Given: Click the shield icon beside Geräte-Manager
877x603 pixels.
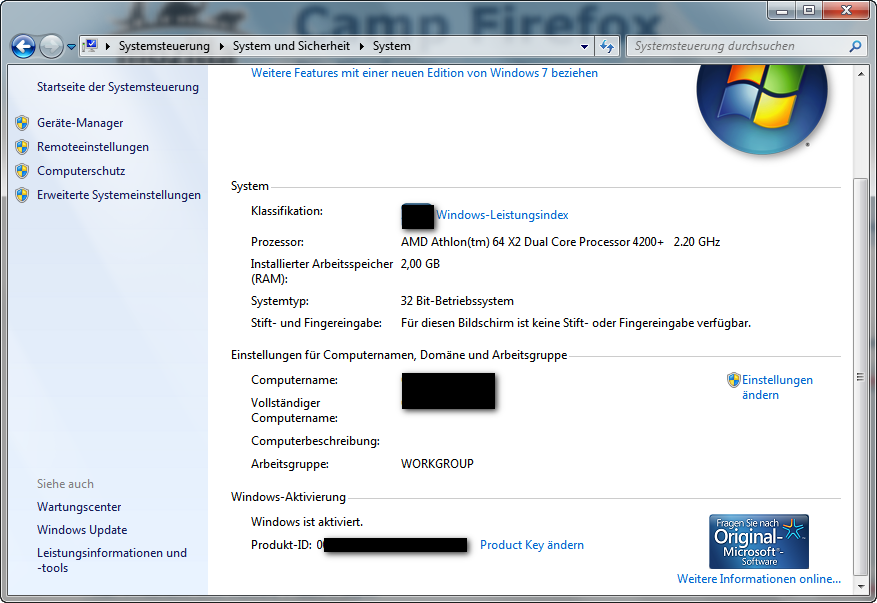Looking at the screenshot, I should pos(22,123).
